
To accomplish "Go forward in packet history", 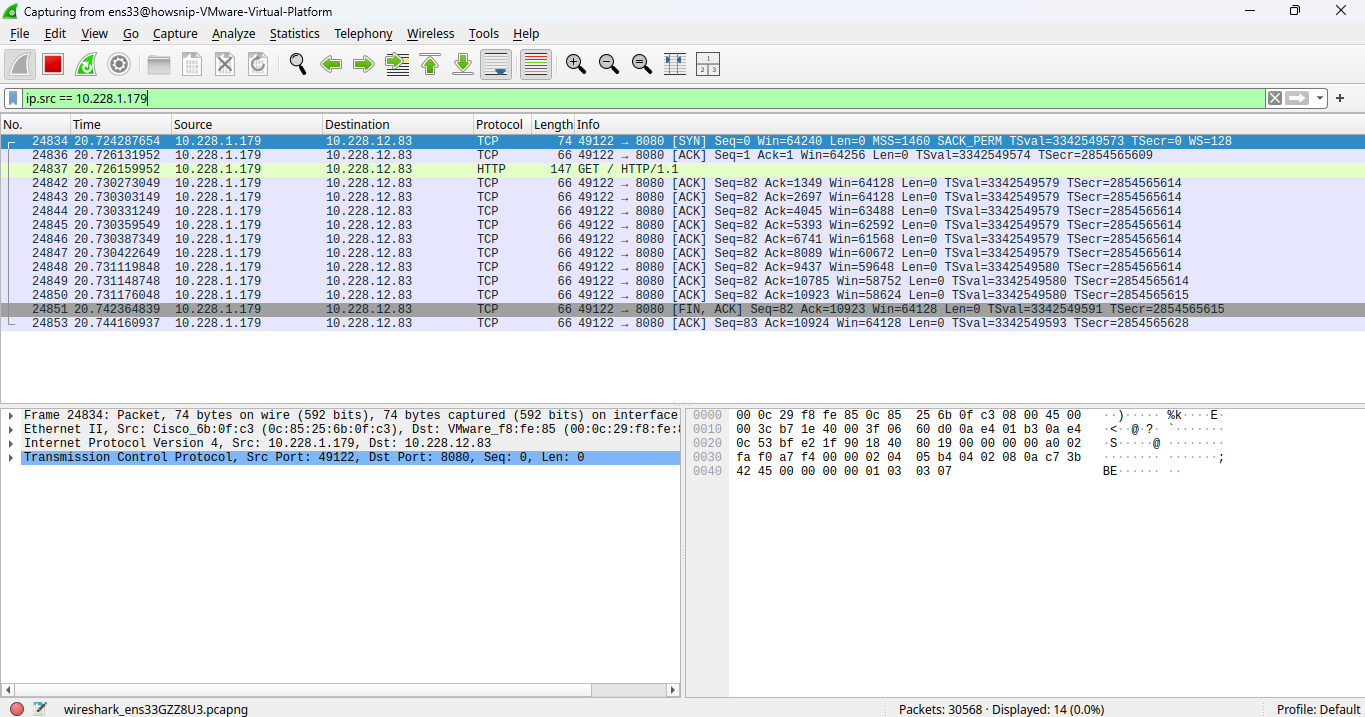I will click(x=364, y=64).
